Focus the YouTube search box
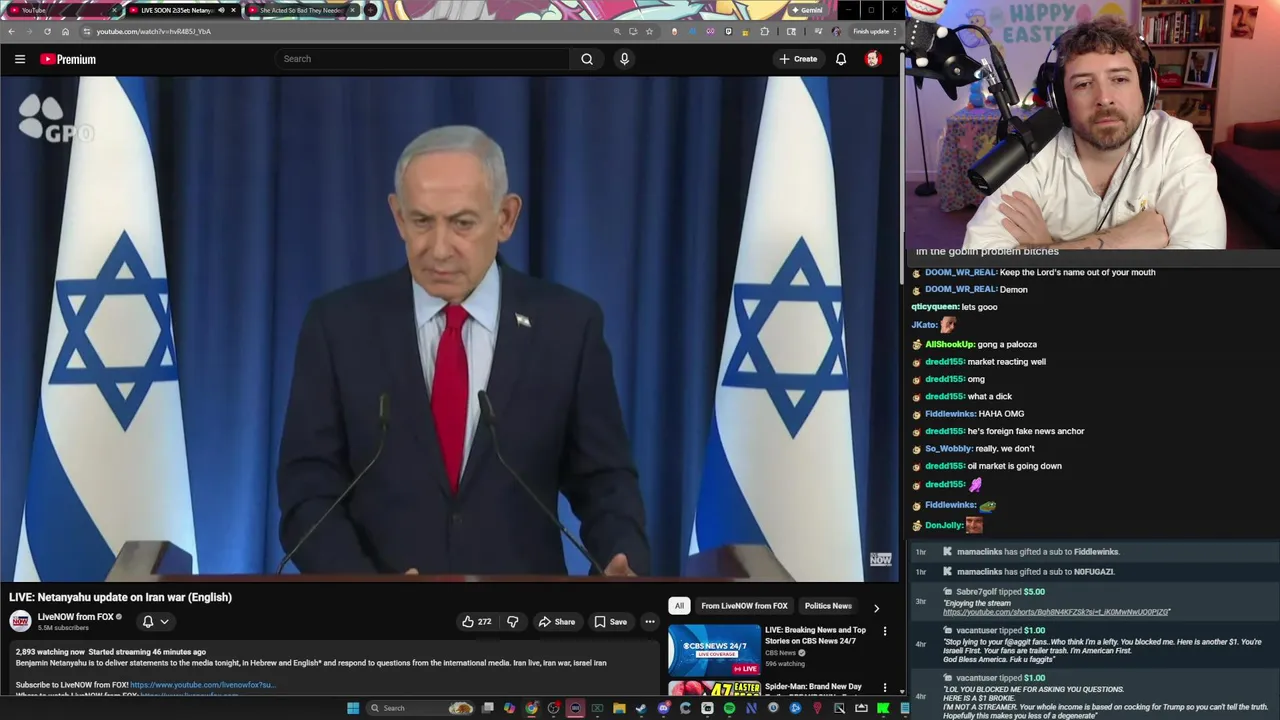The image size is (1280, 720). click(425, 59)
